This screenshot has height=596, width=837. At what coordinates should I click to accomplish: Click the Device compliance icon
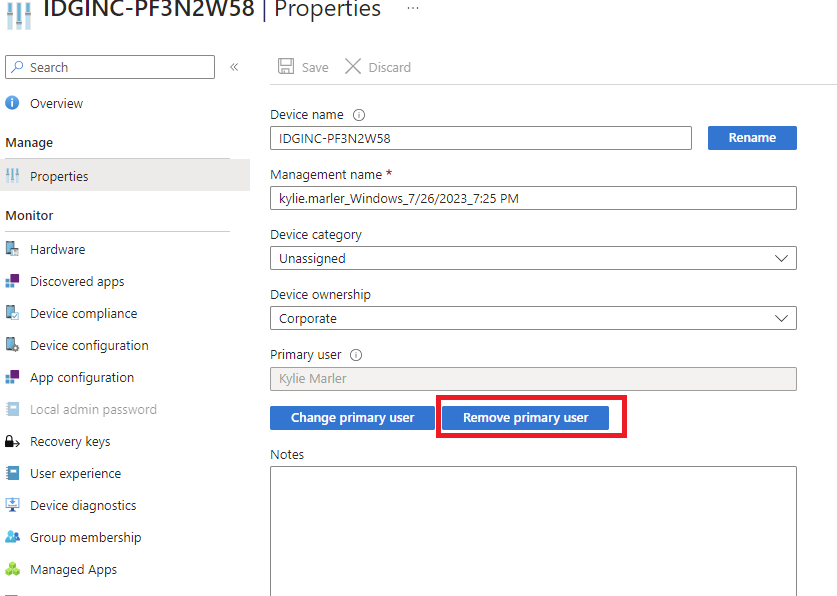(x=12, y=313)
